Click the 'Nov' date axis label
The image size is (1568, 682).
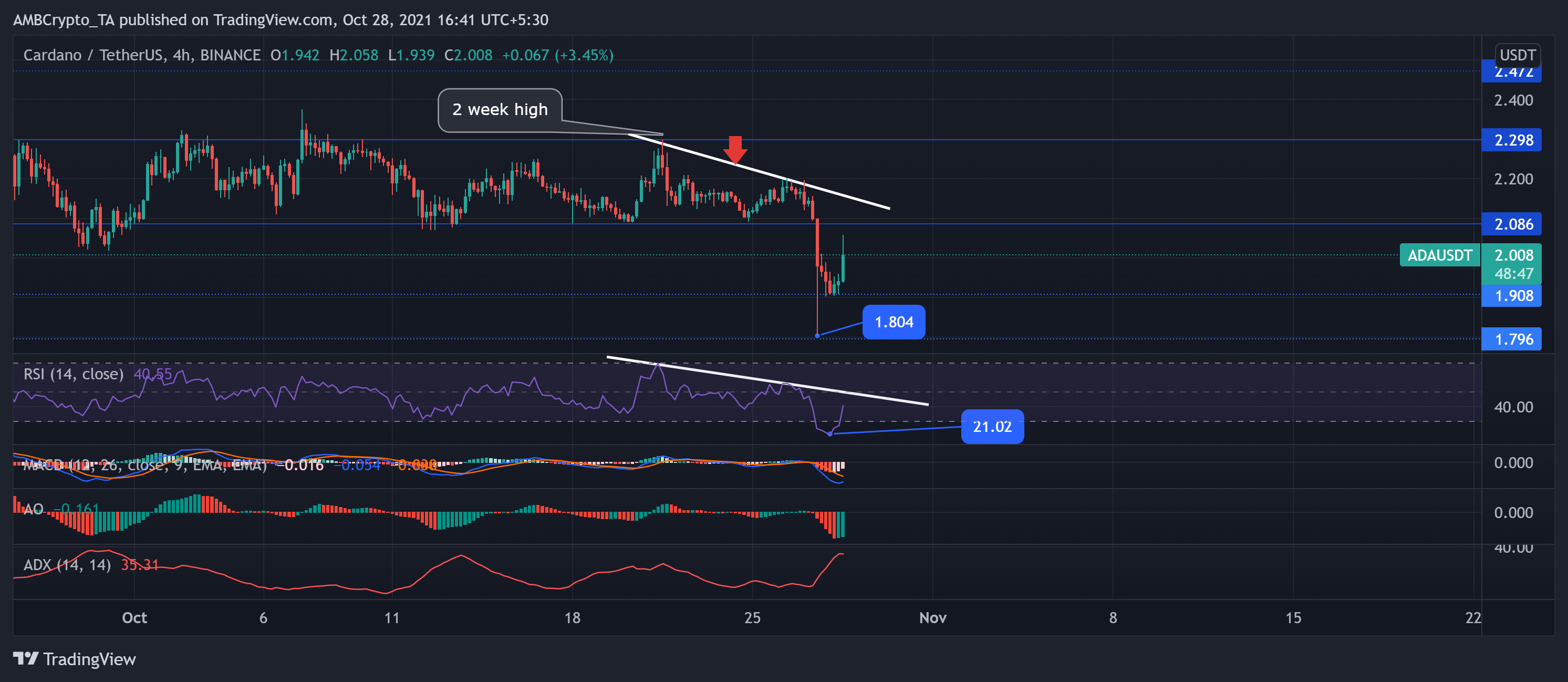[932, 617]
